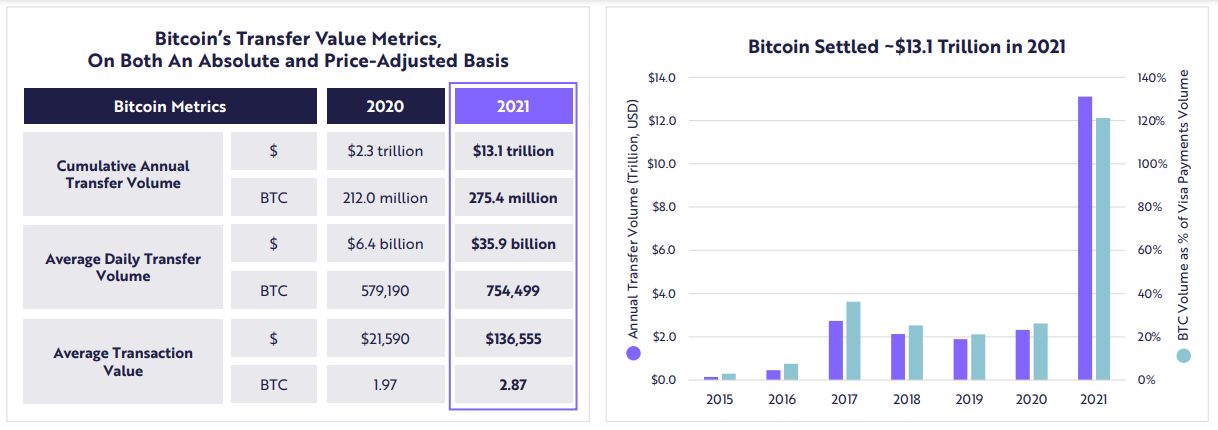Viewport: 1218px width, 430px height.
Task: Click the teal 2021 bar in chart
Action: click(1102, 249)
